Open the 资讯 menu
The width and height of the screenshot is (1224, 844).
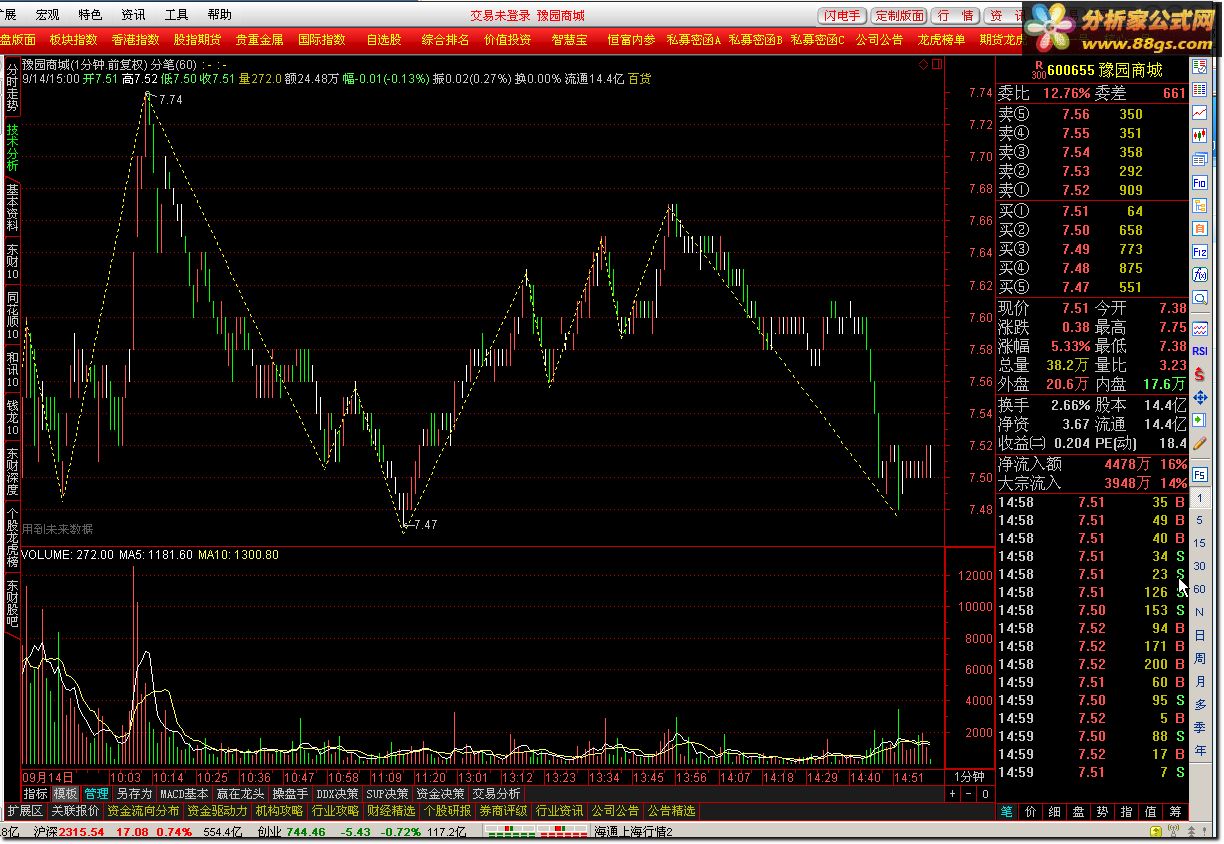[x=133, y=15]
